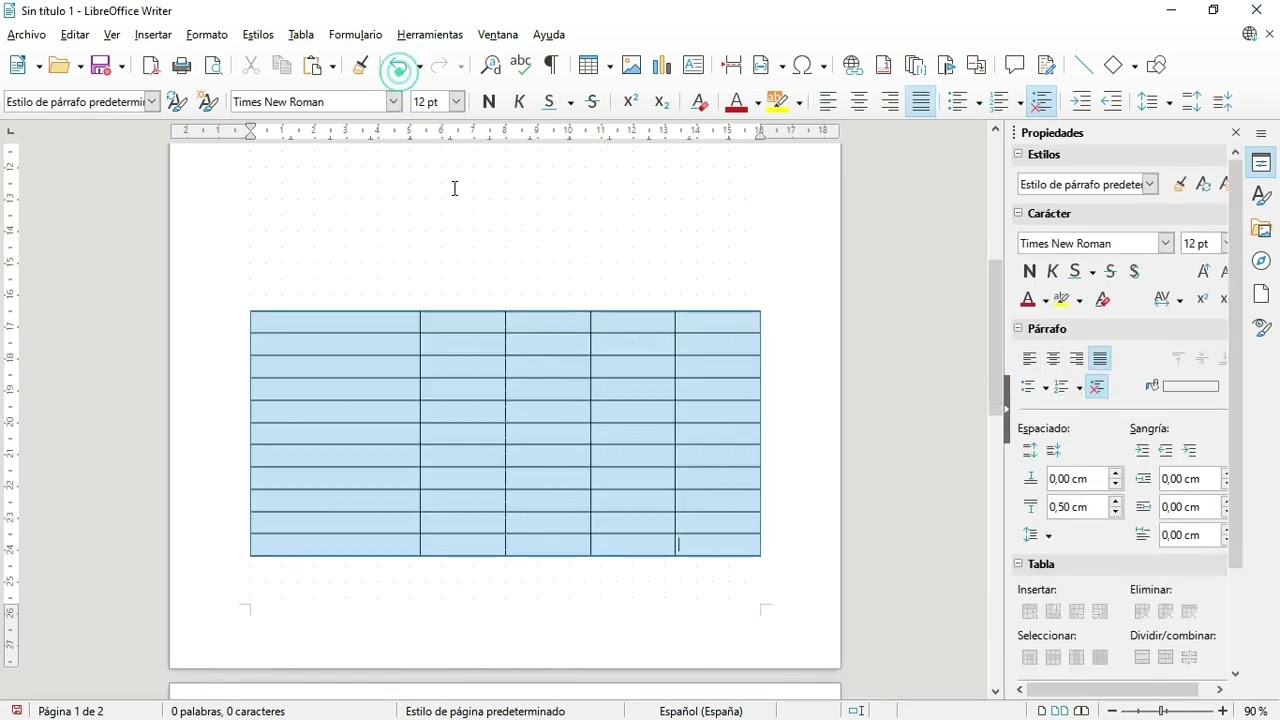Export directly as PDF
The image size is (1280, 720).
[151, 66]
